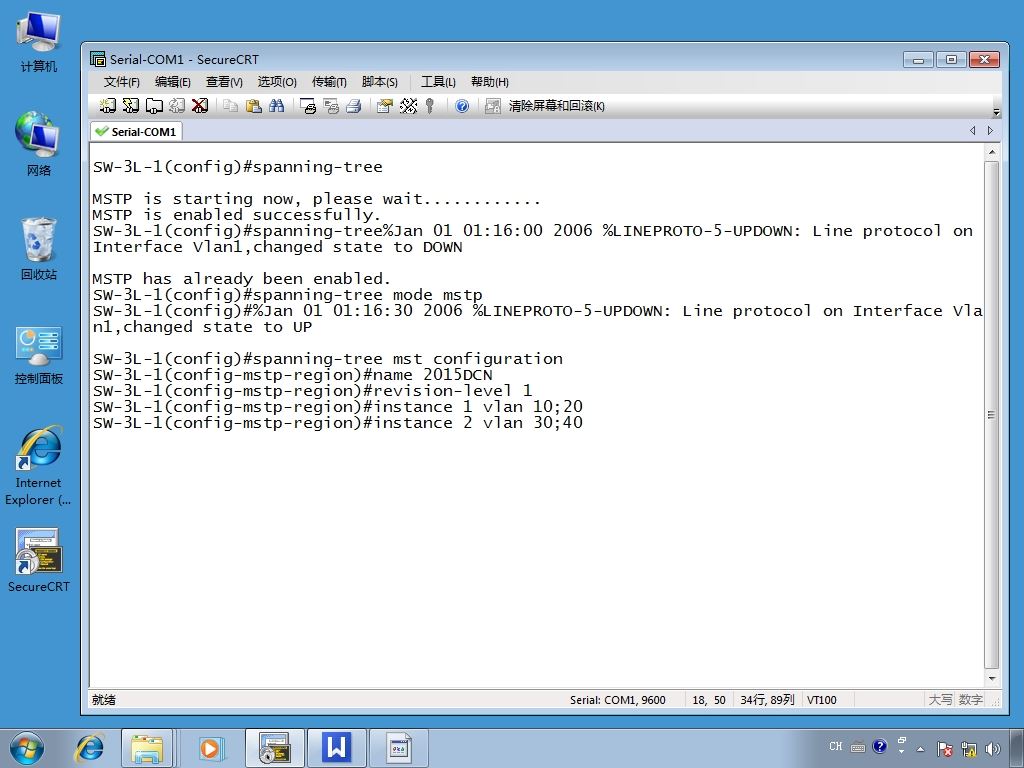
Task: Open the 帮助(H) menu
Action: (490, 82)
